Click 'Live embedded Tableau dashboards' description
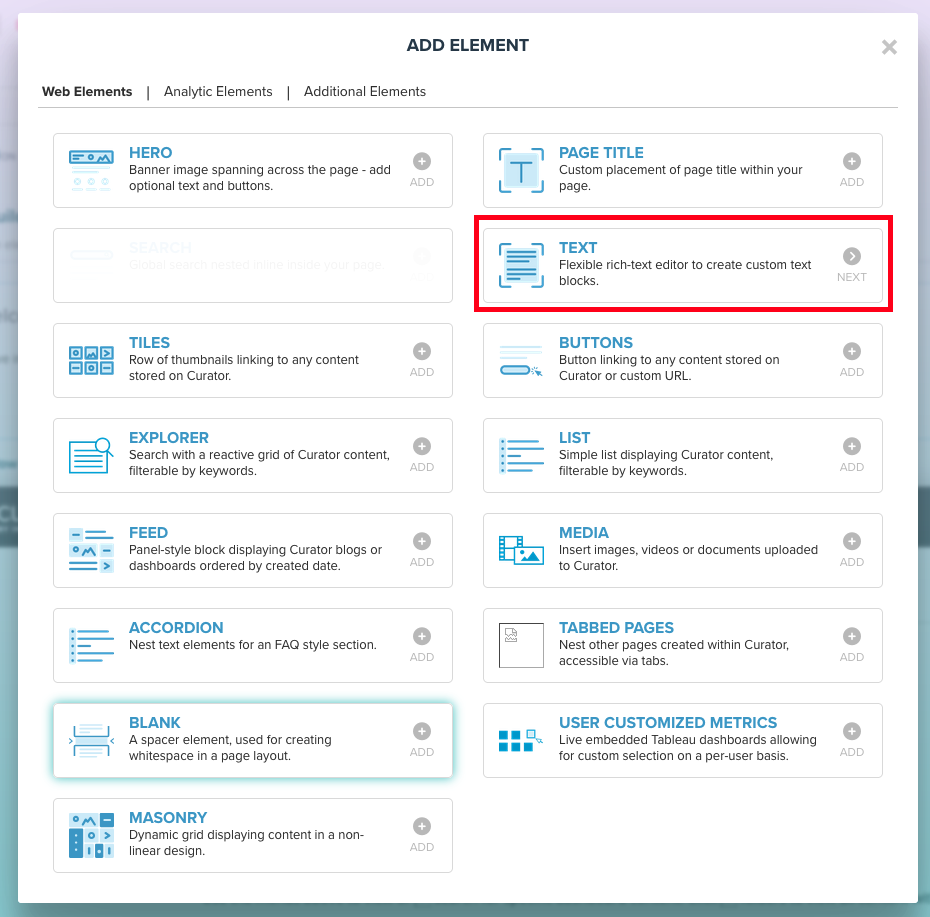Image resolution: width=930 pixels, height=917 pixels. (x=687, y=747)
